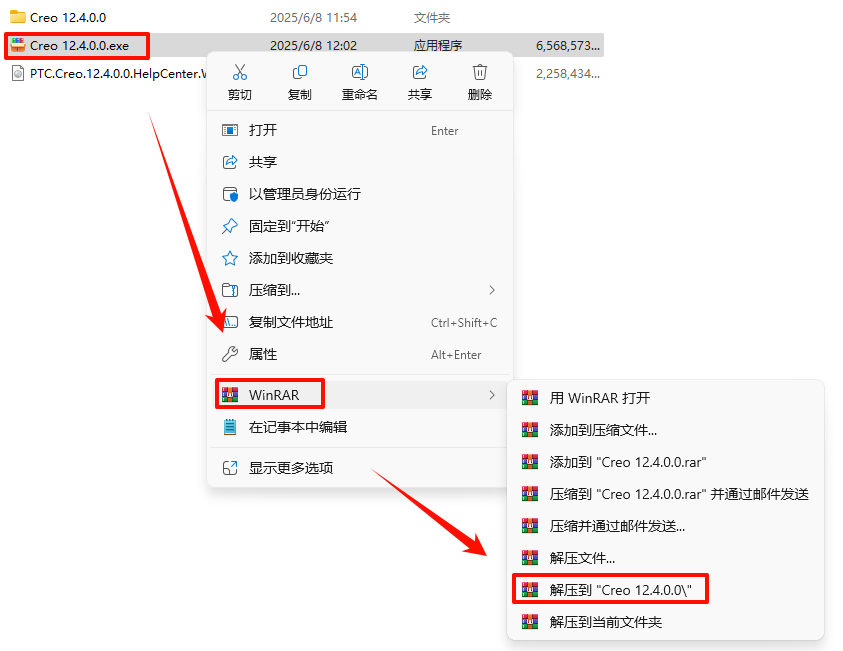843x651 pixels.
Task: Click the Delete trash icon
Action: [480, 72]
